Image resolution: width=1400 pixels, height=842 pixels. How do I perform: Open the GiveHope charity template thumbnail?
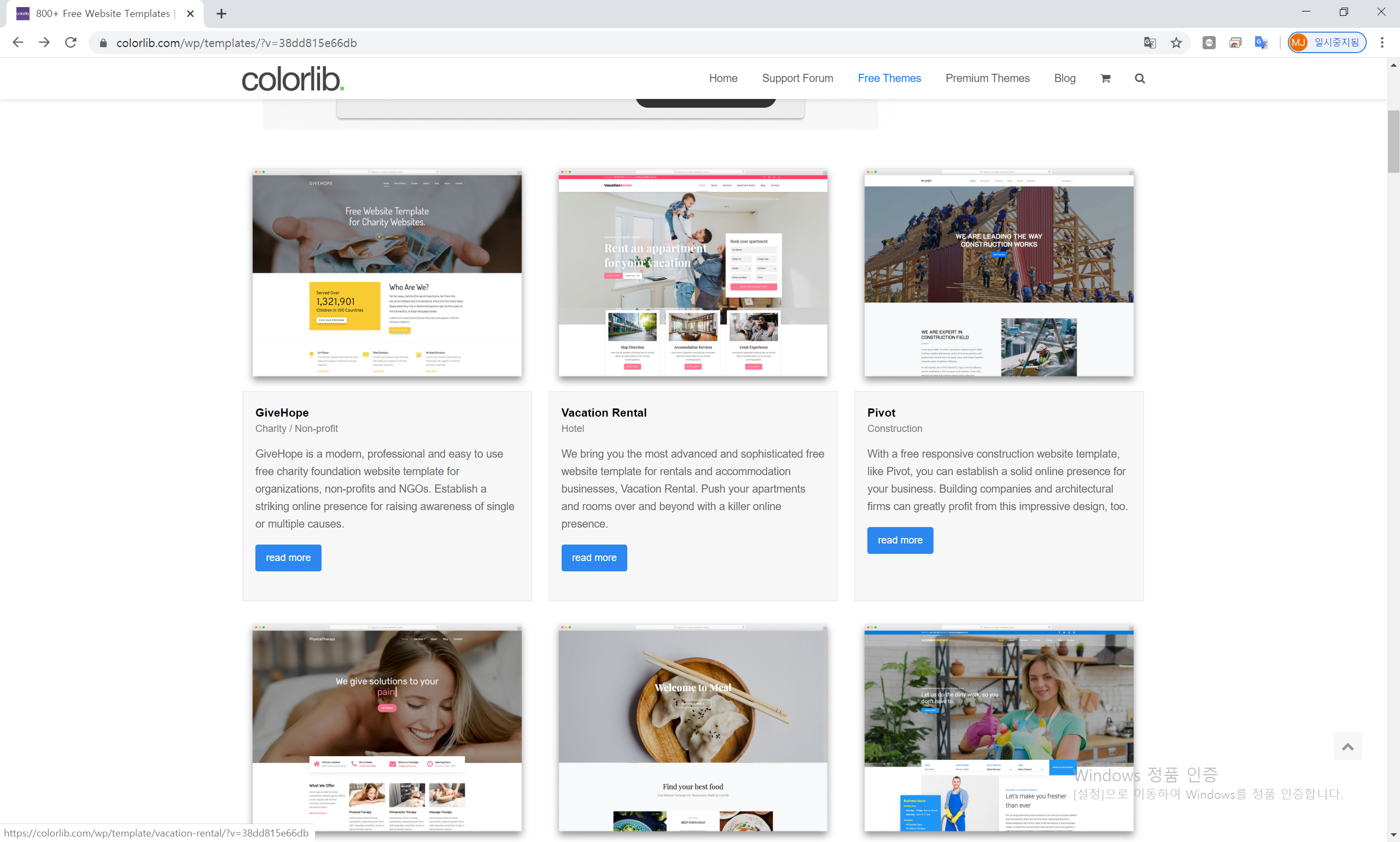click(387, 273)
